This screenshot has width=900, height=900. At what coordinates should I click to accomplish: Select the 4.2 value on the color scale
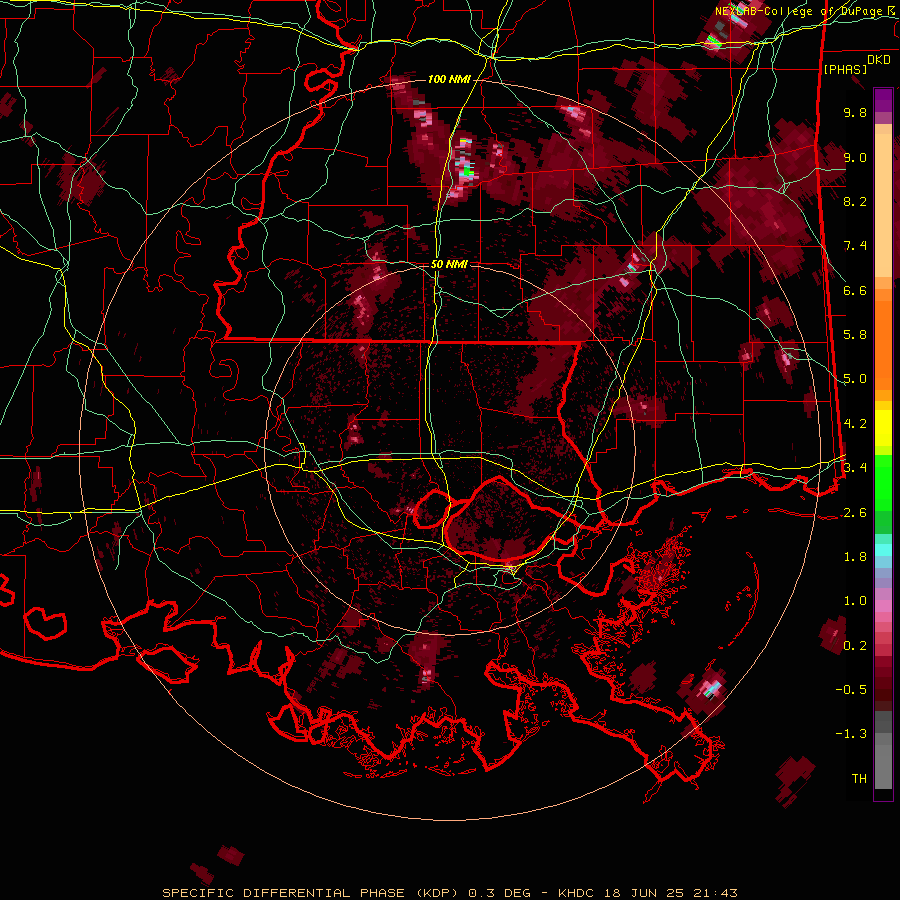(855, 424)
